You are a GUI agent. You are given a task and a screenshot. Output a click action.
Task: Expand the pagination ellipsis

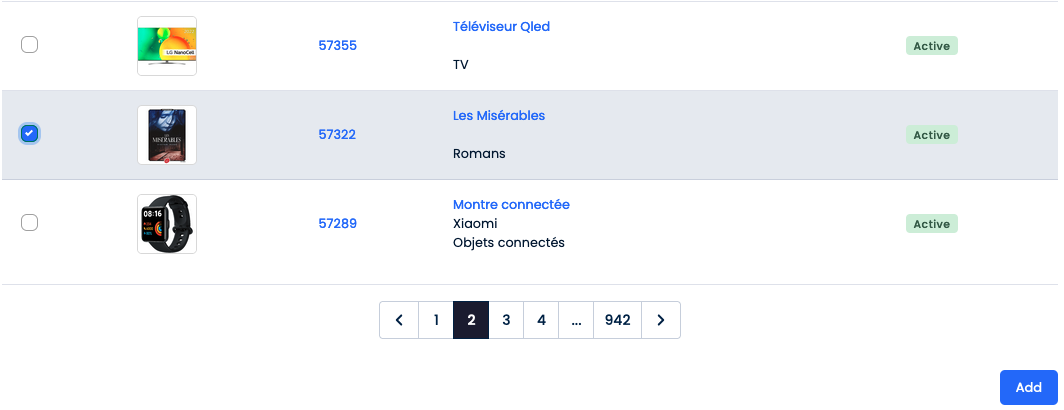pyautogui.click(x=576, y=320)
